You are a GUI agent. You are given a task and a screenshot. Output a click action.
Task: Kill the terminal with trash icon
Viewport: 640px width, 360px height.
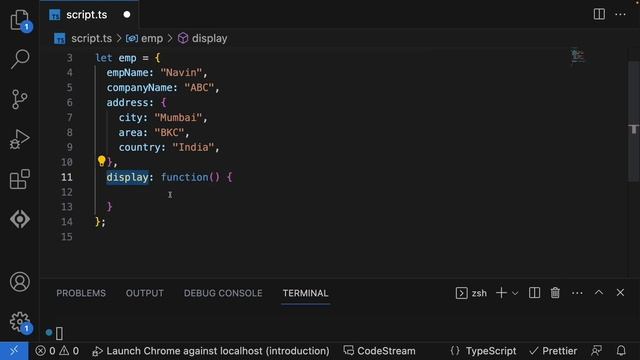pos(555,293)
